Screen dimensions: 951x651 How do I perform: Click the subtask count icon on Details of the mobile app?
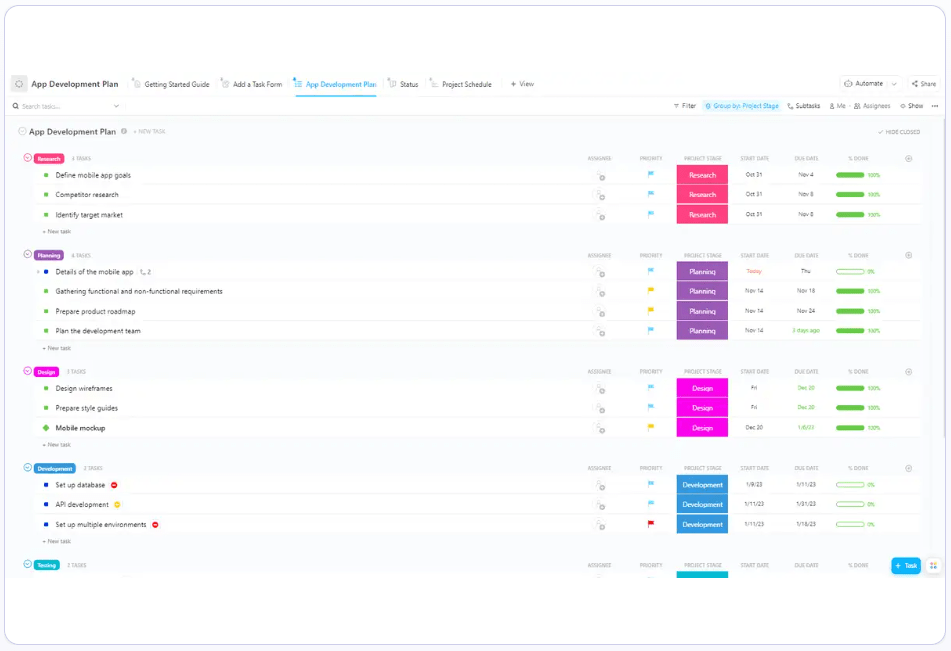click(x=145, y=272)
